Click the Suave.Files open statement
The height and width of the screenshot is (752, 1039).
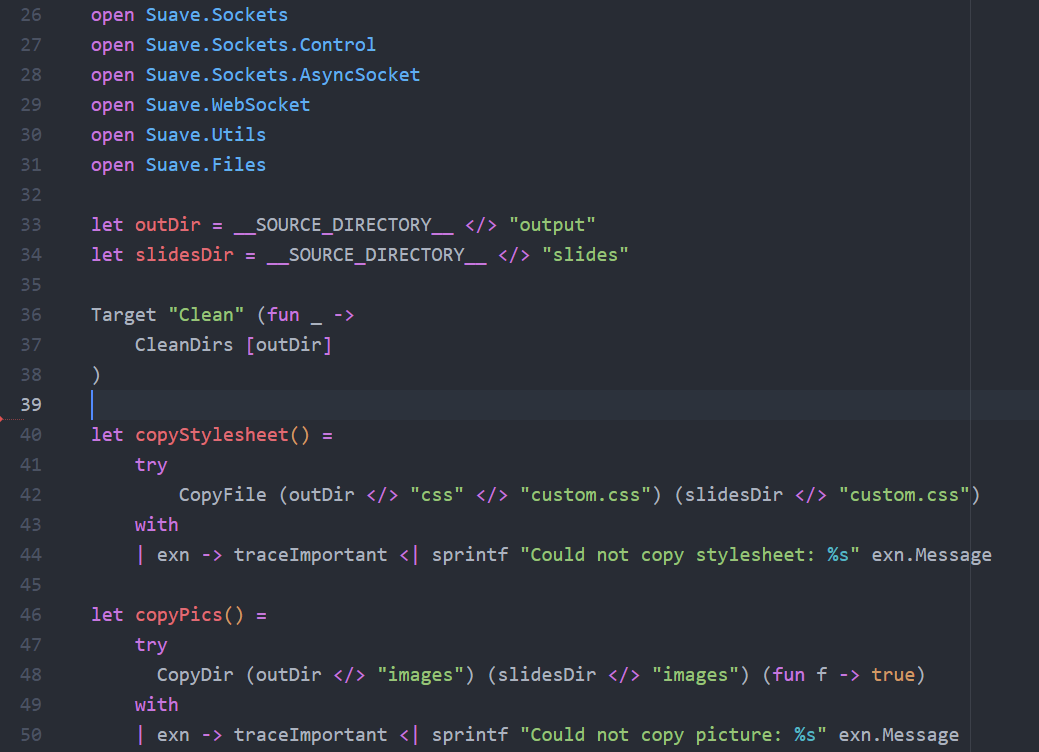(205, 165)
